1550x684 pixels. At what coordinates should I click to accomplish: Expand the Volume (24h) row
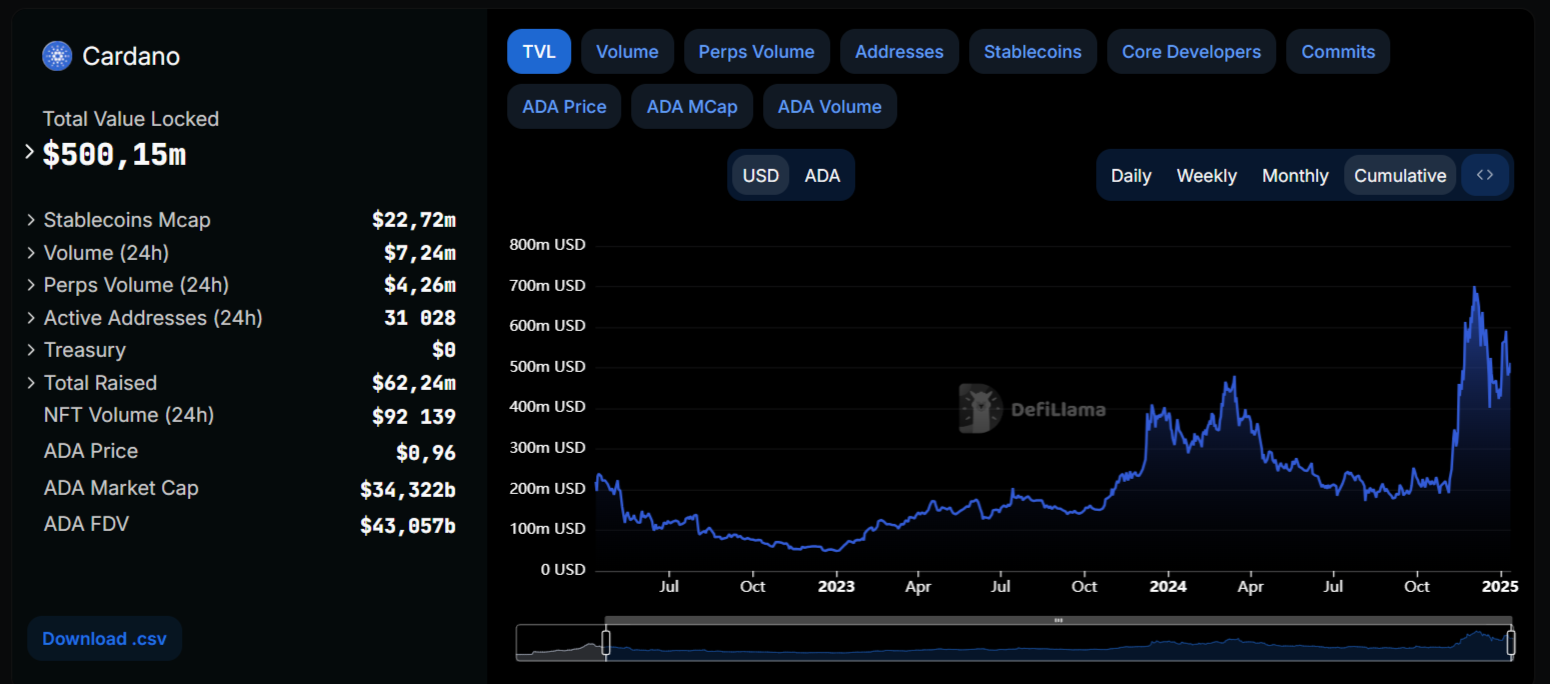click(x=31, y=253)
